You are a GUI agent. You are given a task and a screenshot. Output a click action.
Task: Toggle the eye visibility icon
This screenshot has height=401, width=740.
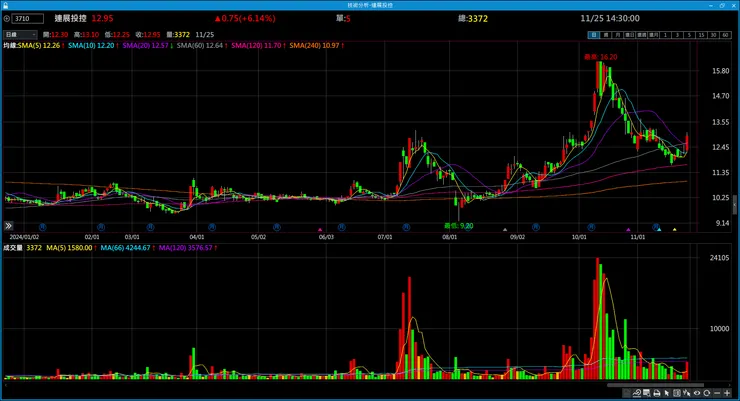point(697,393)
